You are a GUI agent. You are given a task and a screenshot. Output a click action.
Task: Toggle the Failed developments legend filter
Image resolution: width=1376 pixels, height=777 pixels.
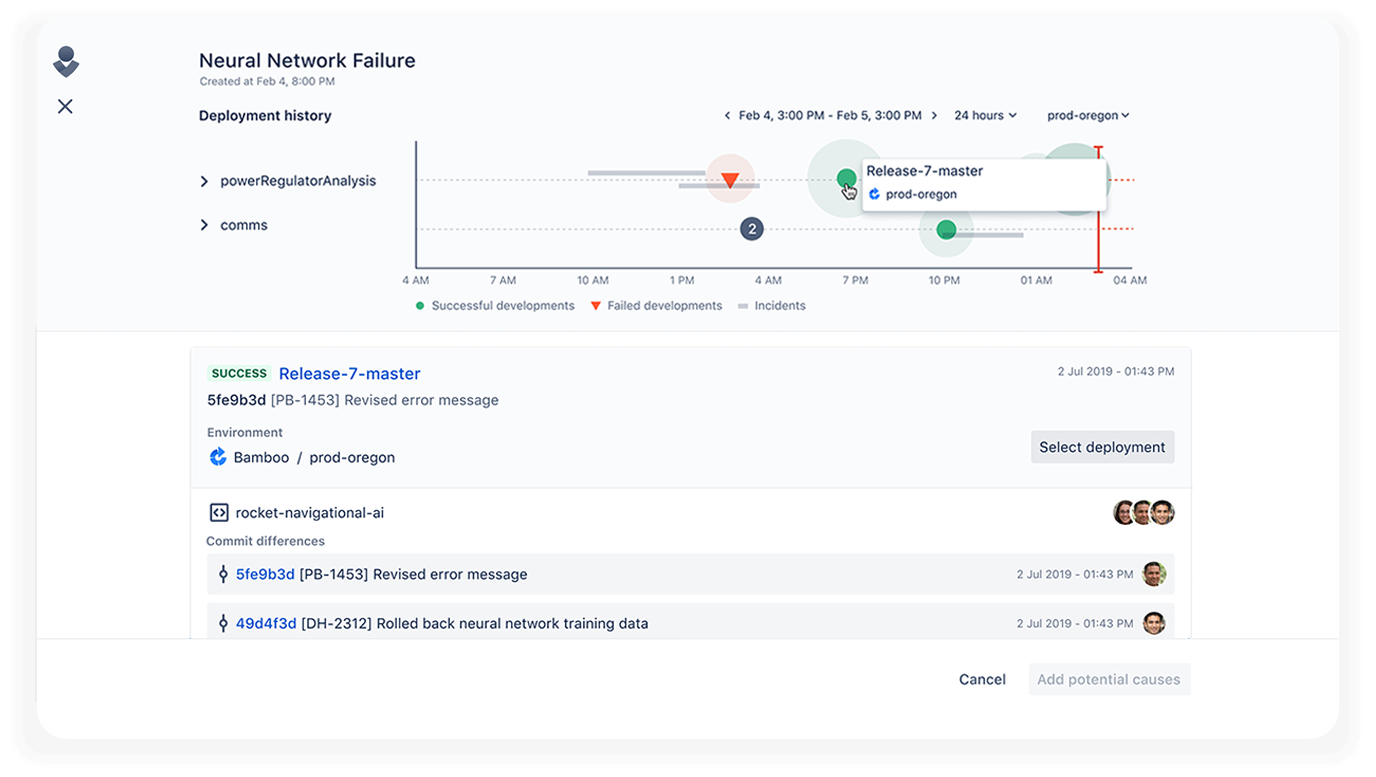[x=657, y=305]
